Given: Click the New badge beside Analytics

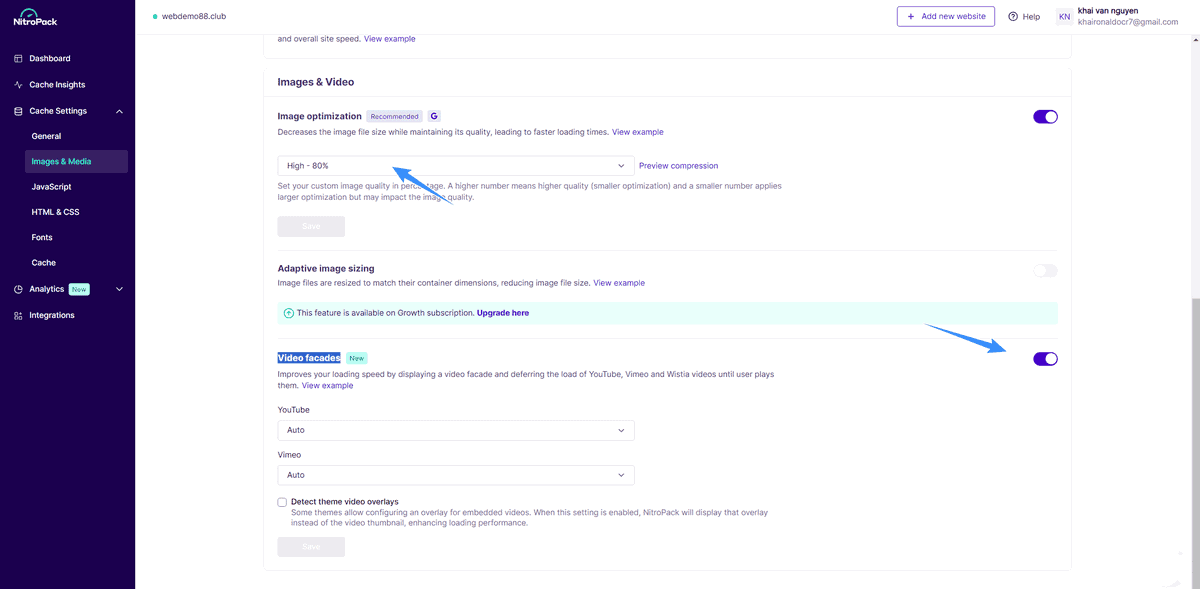Looking at the screenshot, I should (79, 290).
